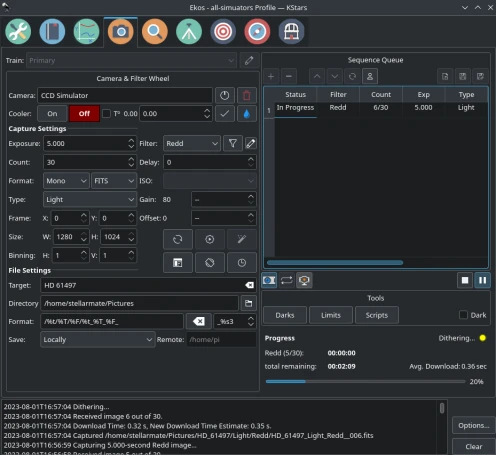Click the log vertical scrollbar handle
496x455 pixels.
pos(442,408)
